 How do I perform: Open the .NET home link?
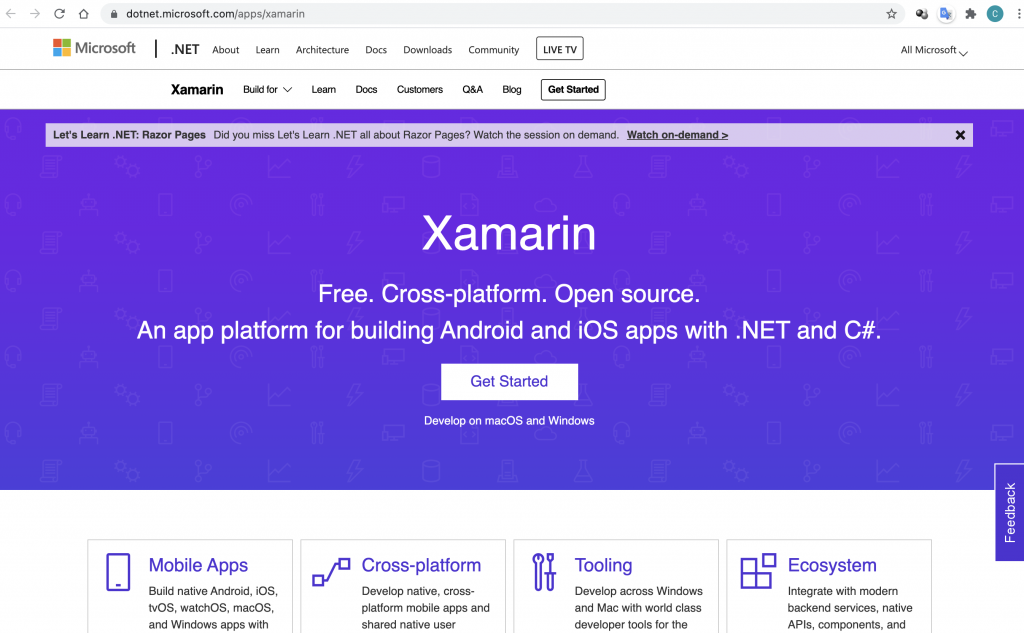pyautogui.click(x=185, y=50)
